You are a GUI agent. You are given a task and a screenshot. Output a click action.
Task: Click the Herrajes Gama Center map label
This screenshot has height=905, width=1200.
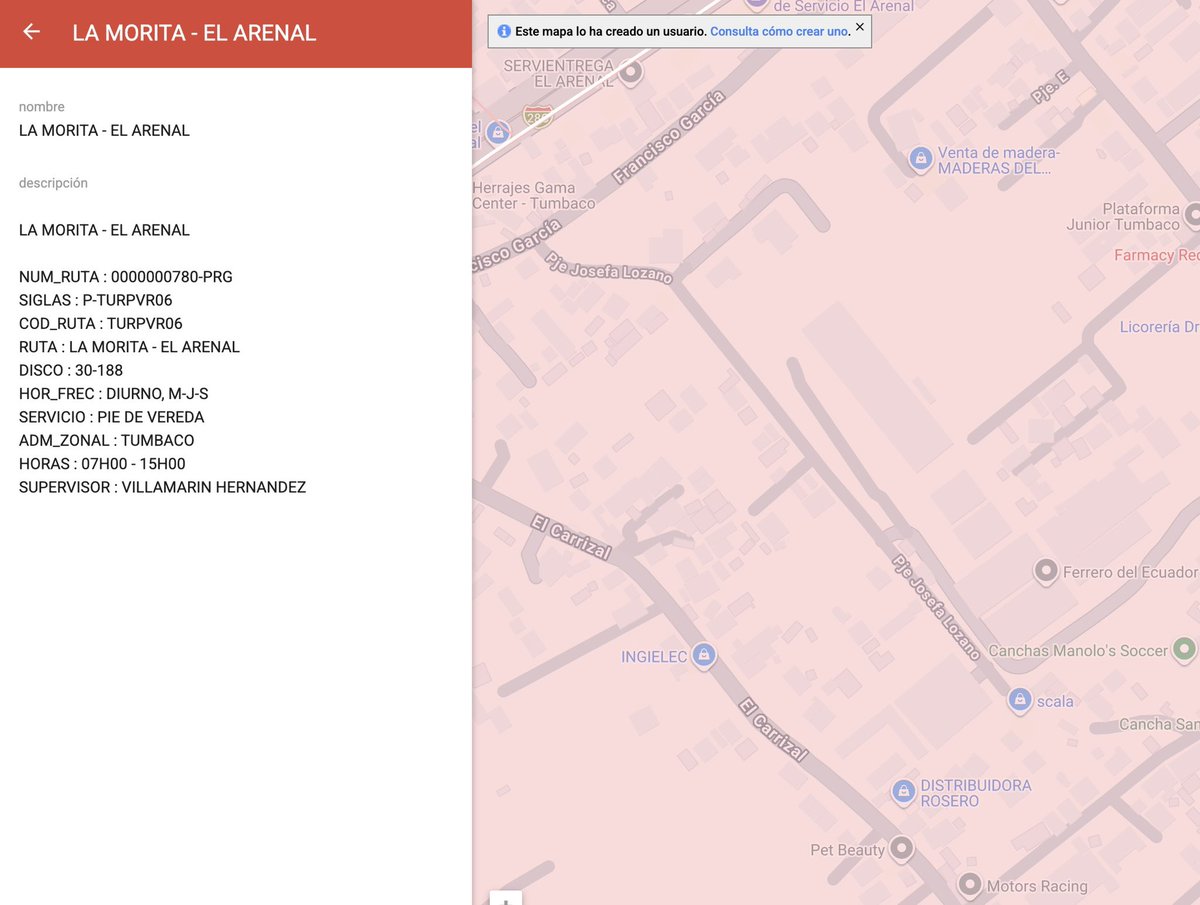tap(534, 195)
